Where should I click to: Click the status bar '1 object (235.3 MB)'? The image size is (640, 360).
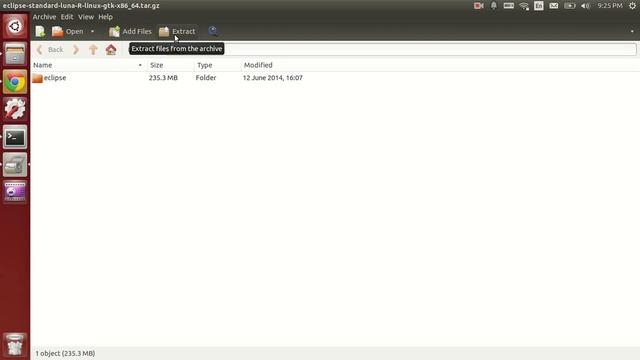pyautogui.click(x=65, y=353)
